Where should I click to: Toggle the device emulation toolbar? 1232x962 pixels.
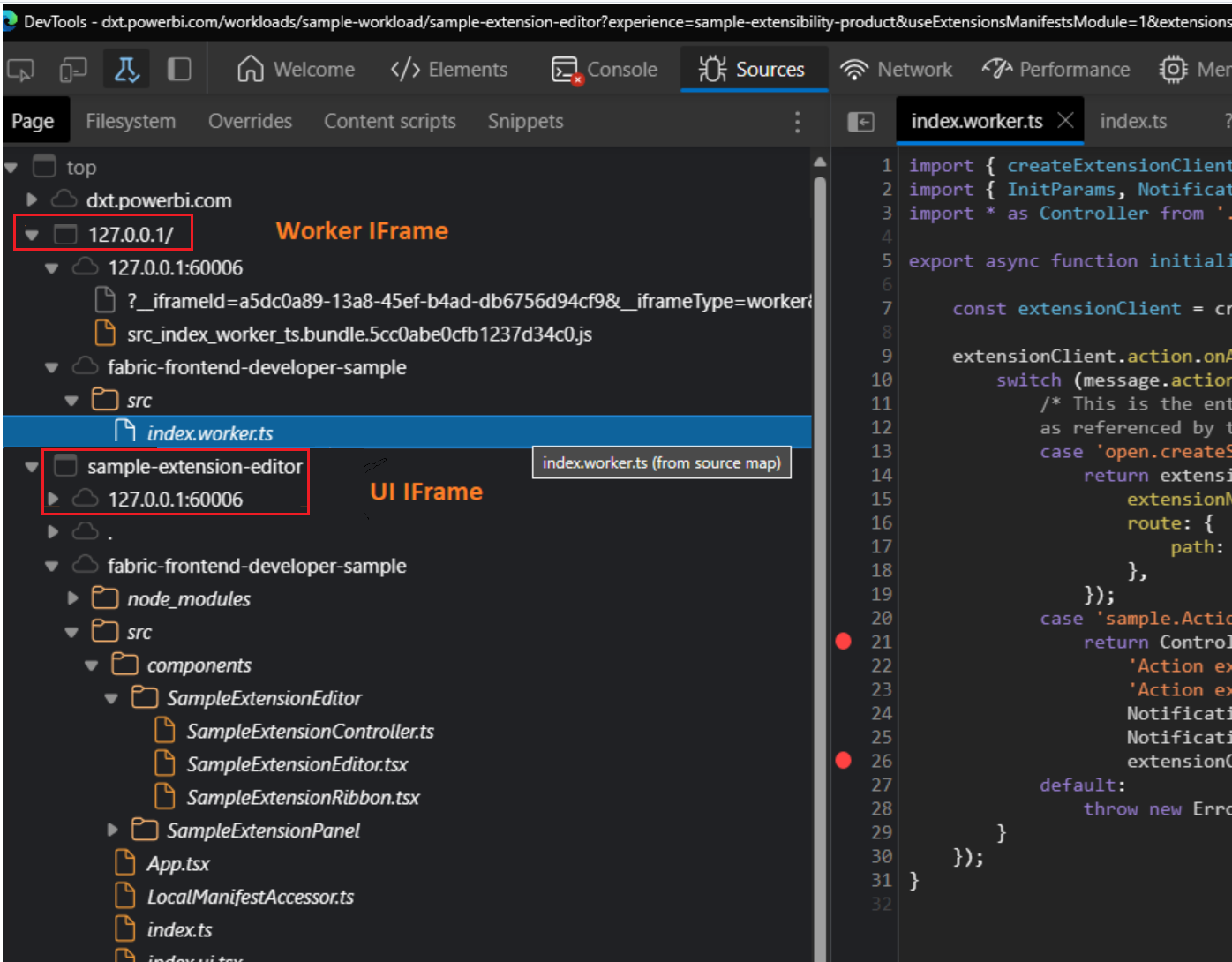[x=73, y=68]
